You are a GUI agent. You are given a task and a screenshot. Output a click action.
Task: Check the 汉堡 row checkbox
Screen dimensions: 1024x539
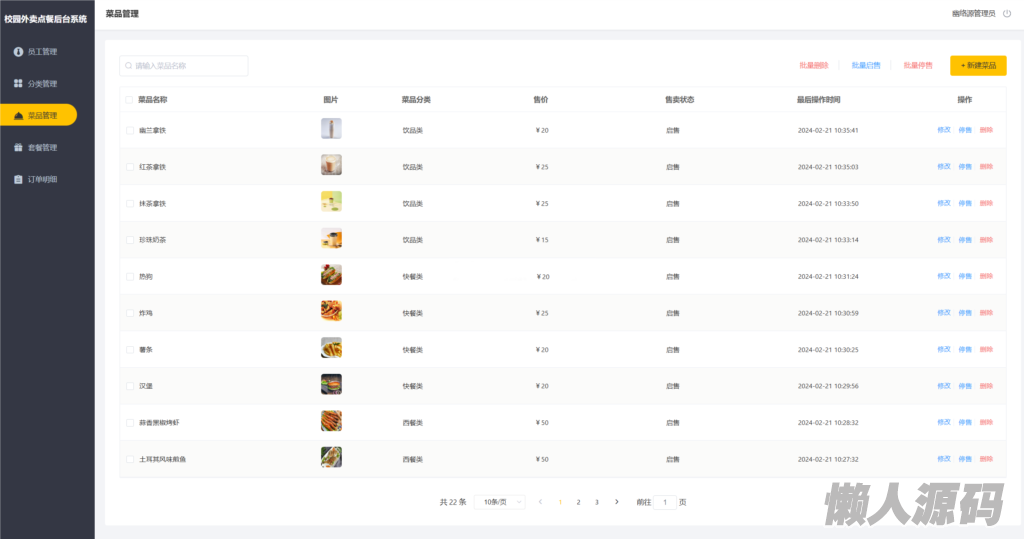tap(130, 386)
